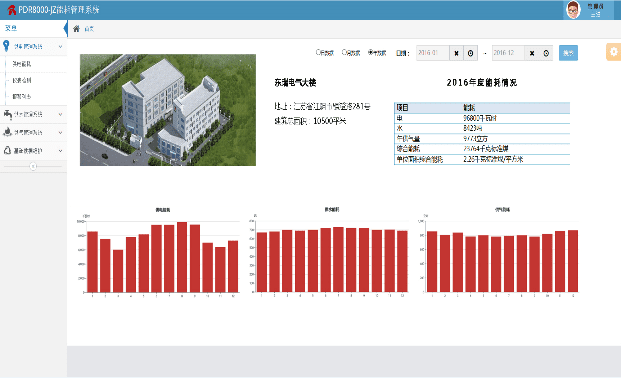Open the first submenu item under the pin section

click(x=22, y=64)
